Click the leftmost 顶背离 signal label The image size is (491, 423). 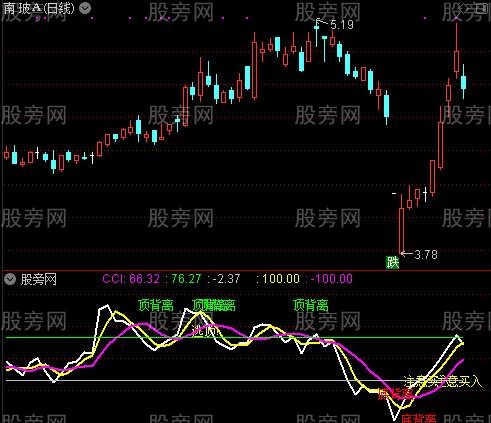pyautogui.click(x=156, y=305)
